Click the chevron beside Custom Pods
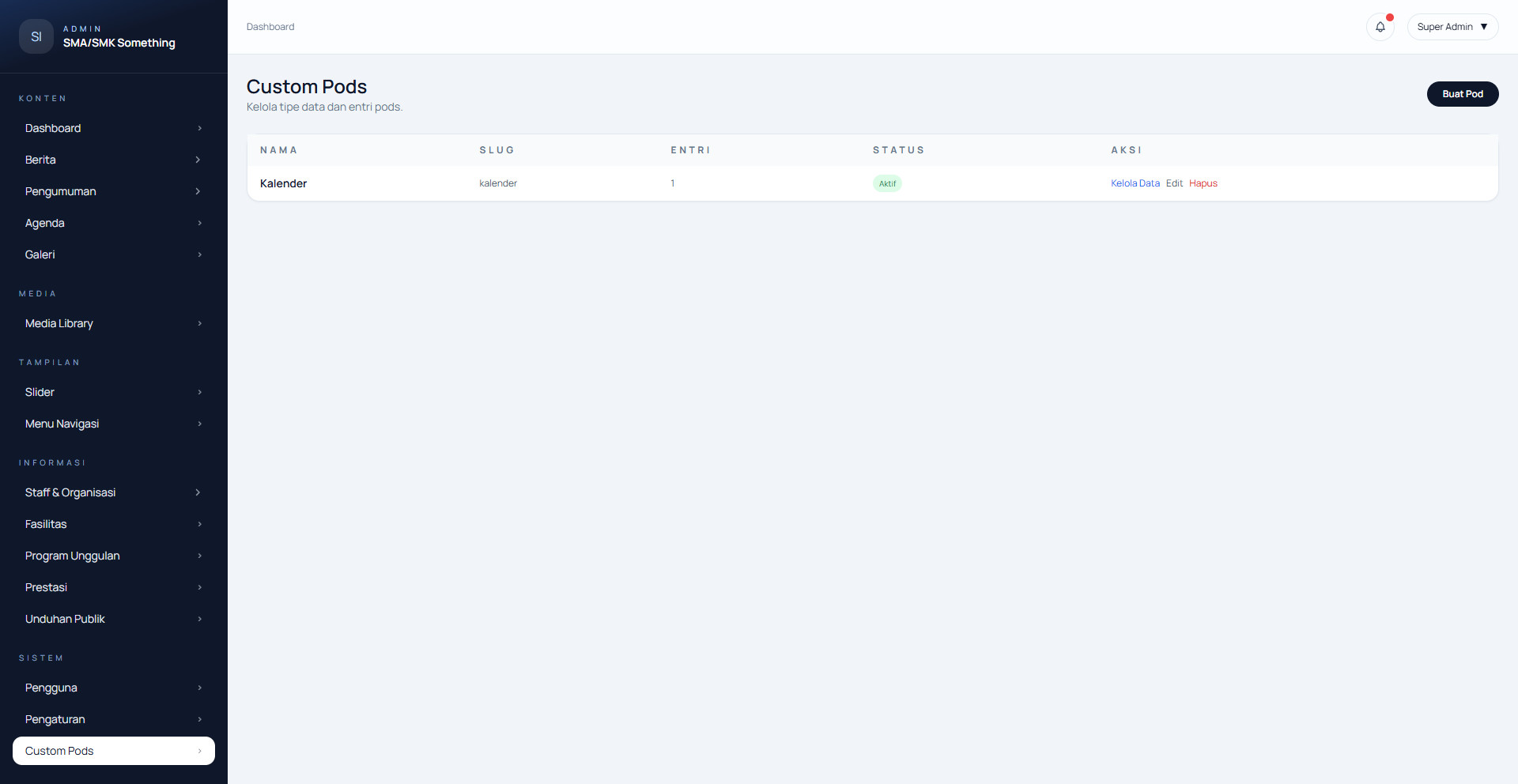The width and height of the screenshot is (1518, 784). (199, 751)
